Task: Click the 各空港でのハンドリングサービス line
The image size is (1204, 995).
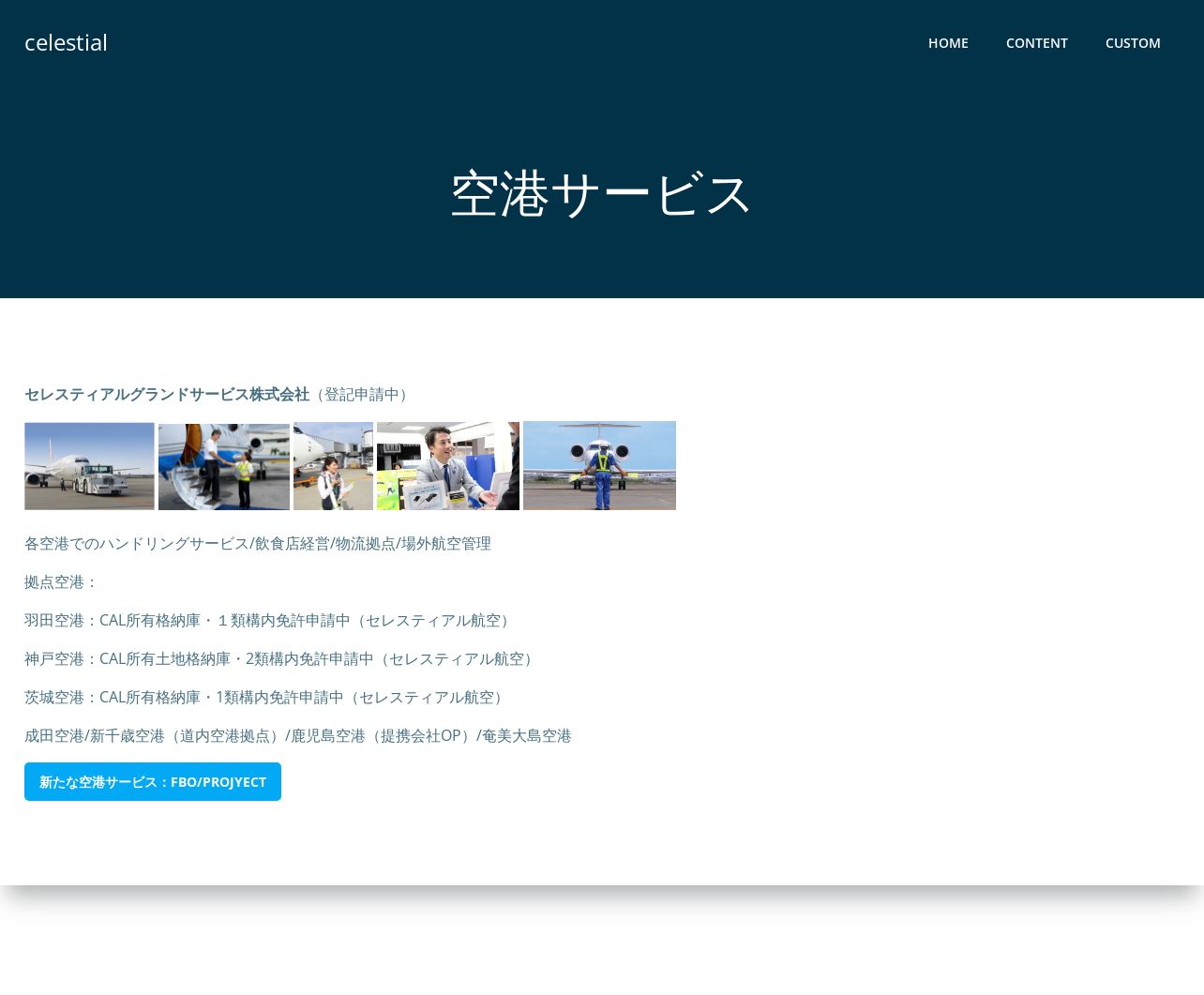Action: pyautogui.click(x=258, y=543)
